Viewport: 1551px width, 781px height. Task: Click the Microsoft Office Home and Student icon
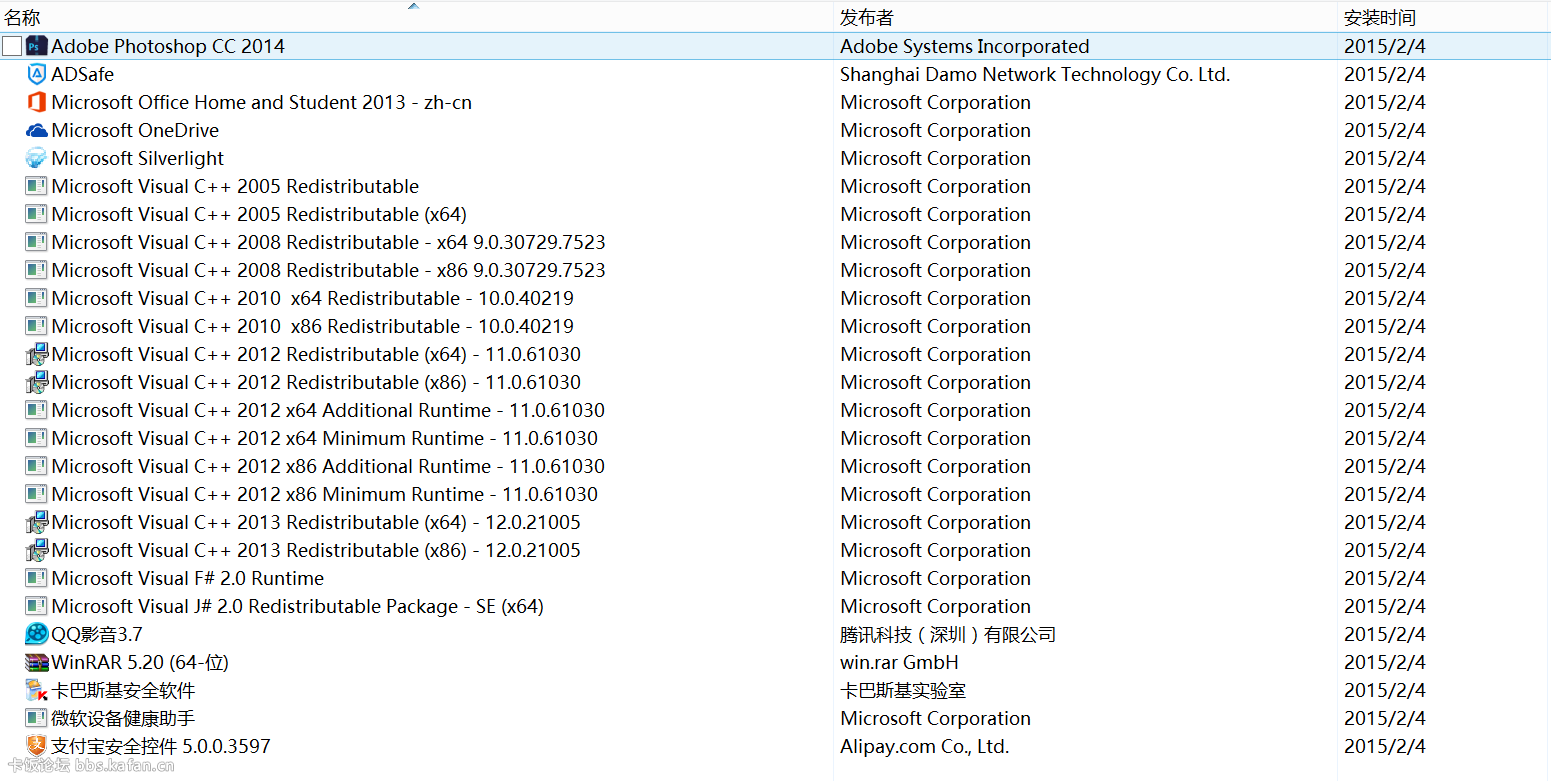click(37, 102)
